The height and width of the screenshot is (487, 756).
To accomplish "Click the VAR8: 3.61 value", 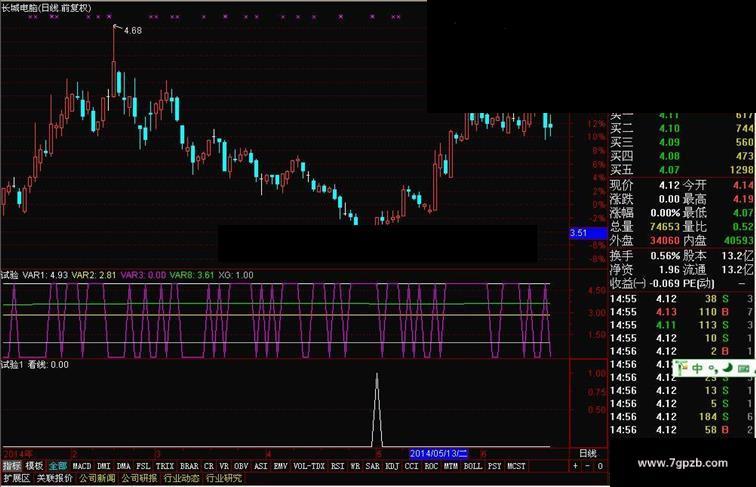I will click(192, 275).
